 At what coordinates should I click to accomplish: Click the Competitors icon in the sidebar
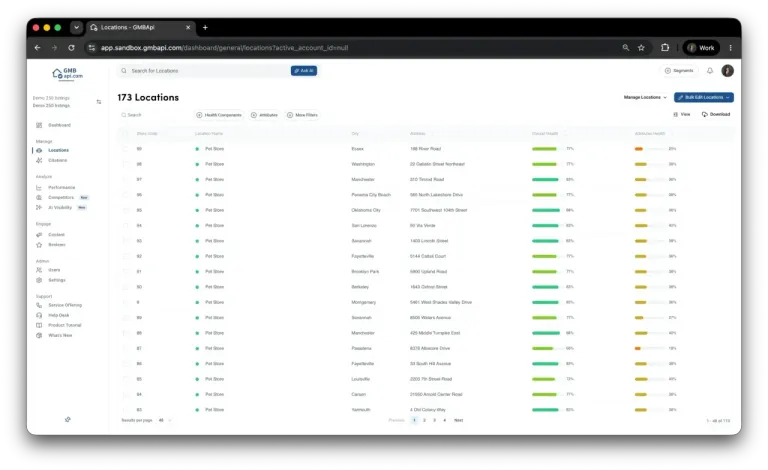pyautogui.click(x=39, y=198)
